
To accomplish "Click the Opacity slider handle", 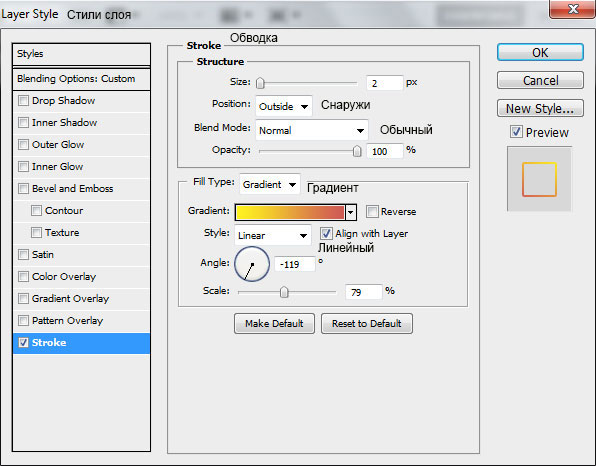I will click(x=357, y=151).
